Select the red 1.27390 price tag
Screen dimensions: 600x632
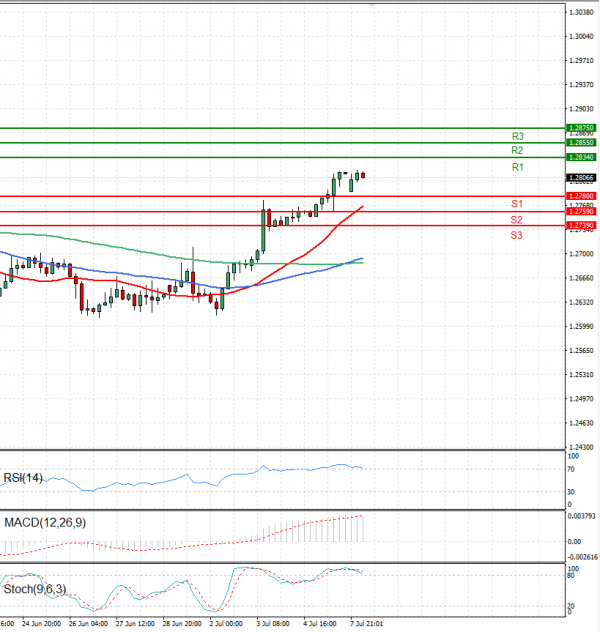pyautogui.click(x=581, y=226)
